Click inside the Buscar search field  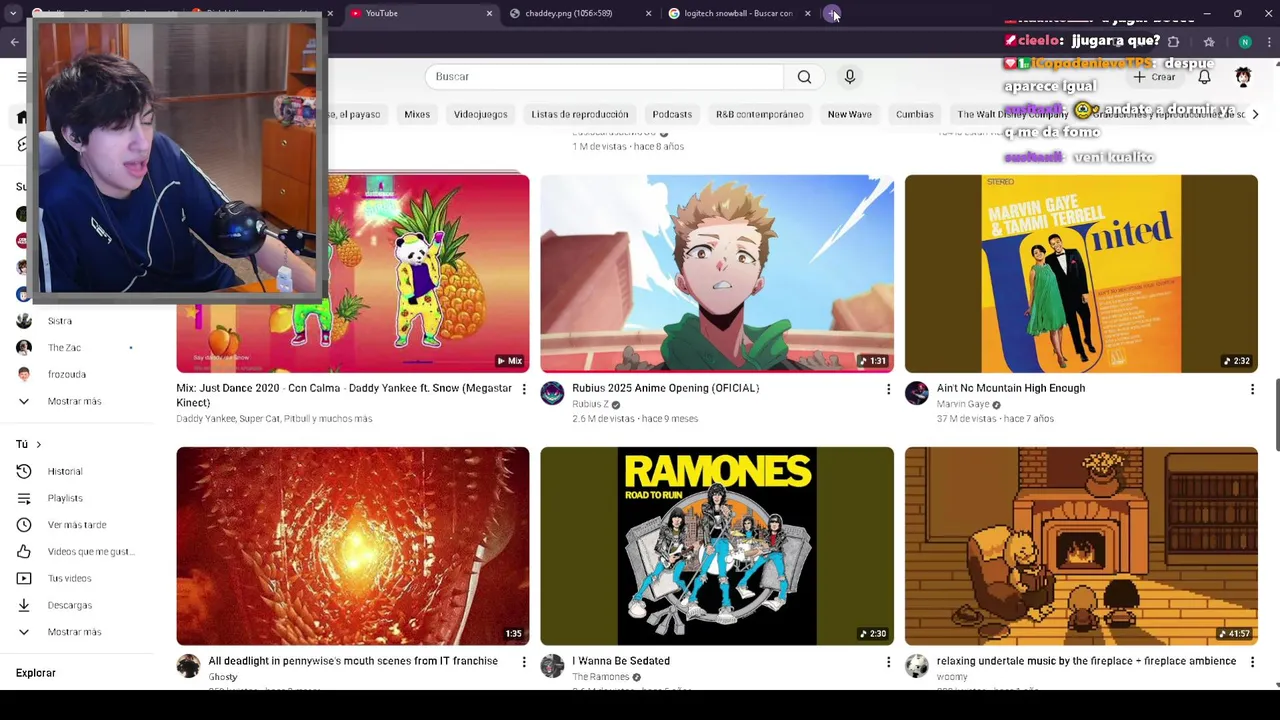click(x=604, y=77)
